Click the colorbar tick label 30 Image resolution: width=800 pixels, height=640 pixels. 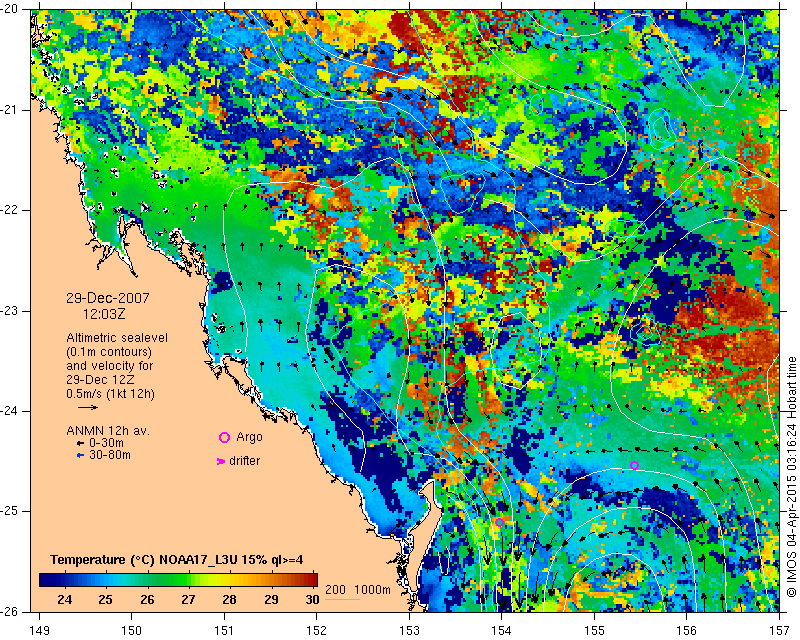click(312, 600)
